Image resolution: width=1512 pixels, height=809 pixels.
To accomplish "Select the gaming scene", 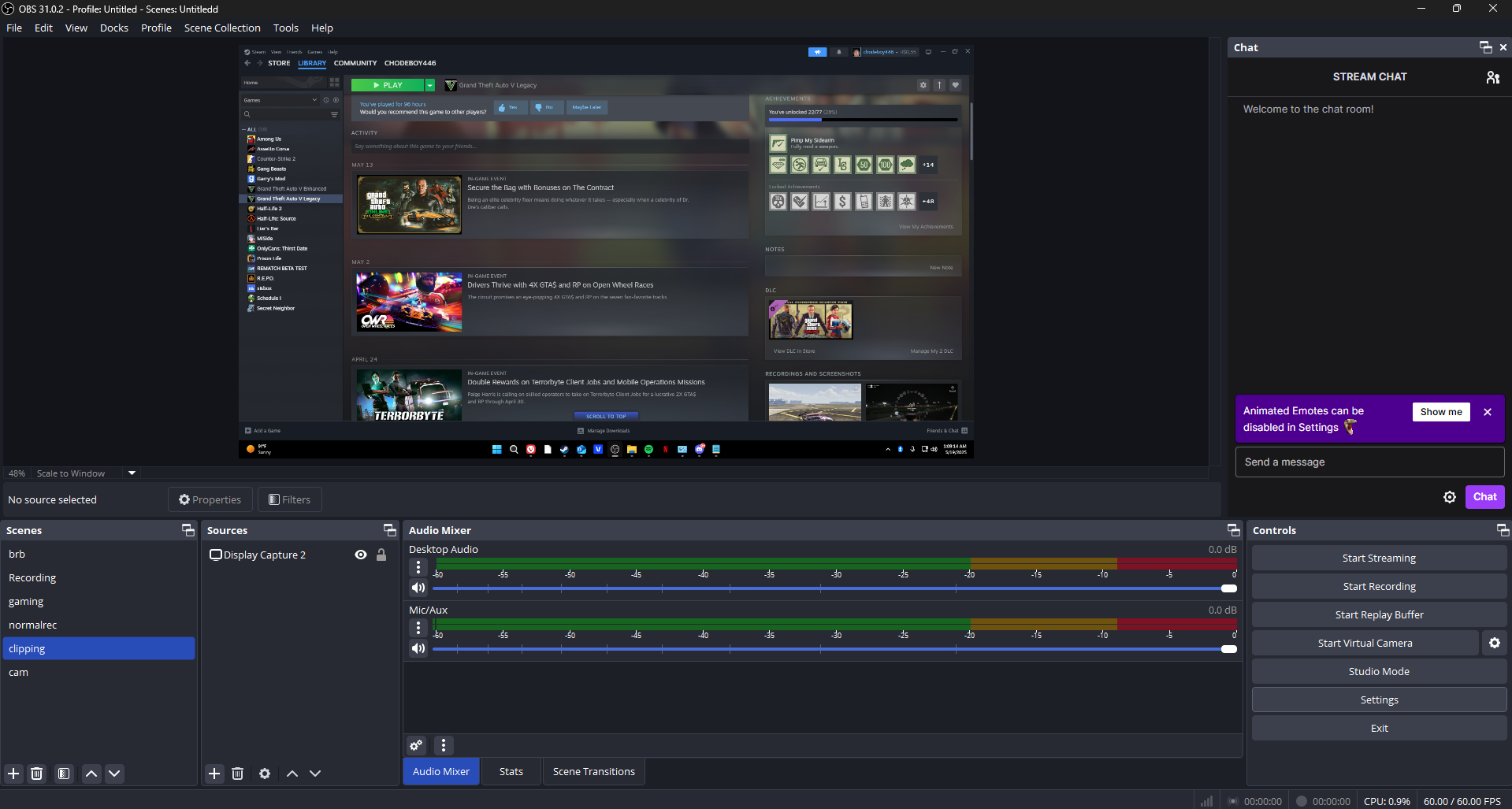I will coord(98,601).
